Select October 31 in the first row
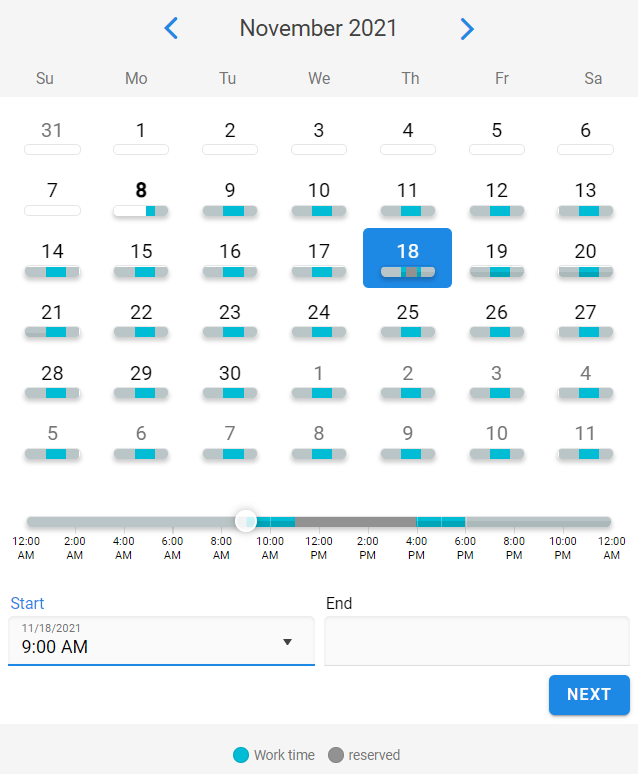This screenshot has width=638, height=774. tap(52, 136)
